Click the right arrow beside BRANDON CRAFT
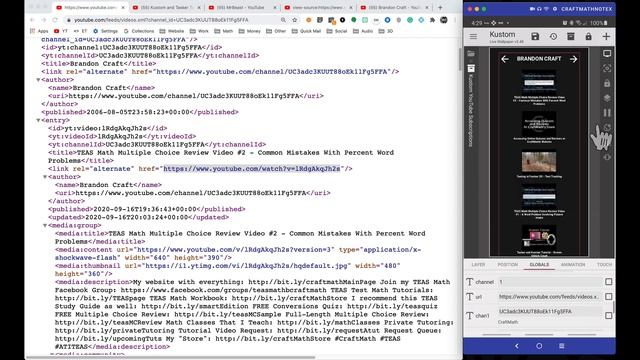Image resolution: width=640 pixels, height=360 pixels. click(573, 59)
